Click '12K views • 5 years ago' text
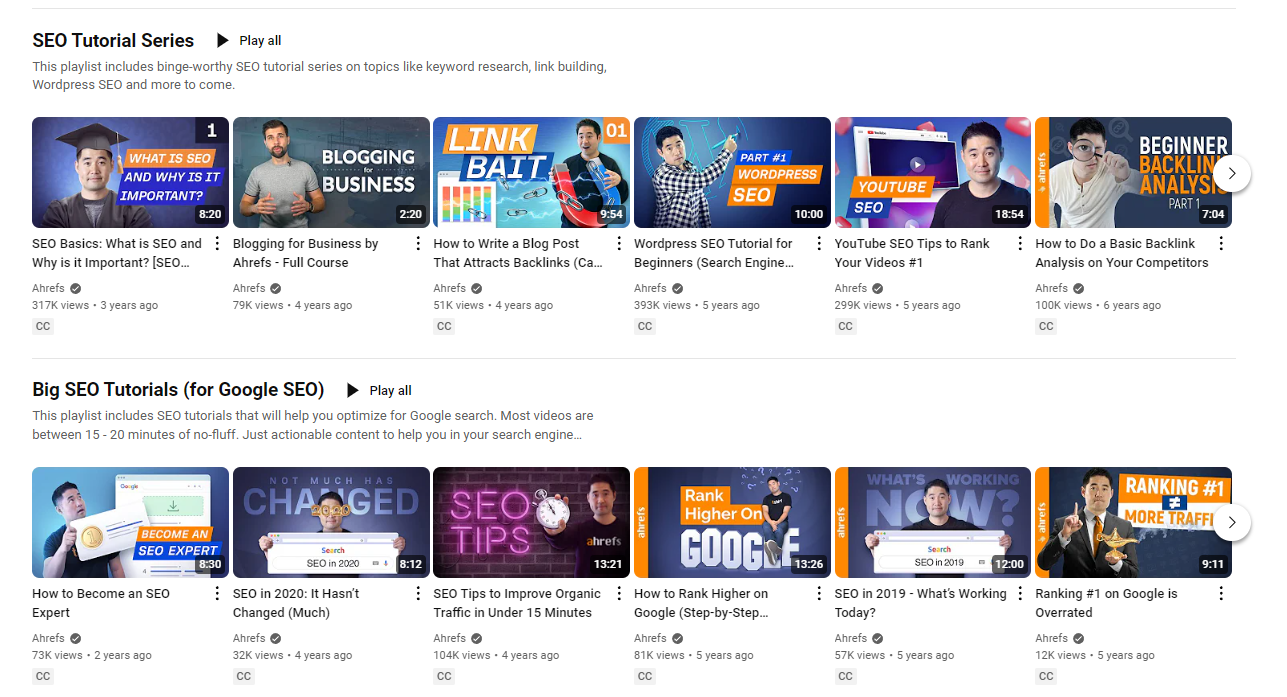 point(1095,655)
